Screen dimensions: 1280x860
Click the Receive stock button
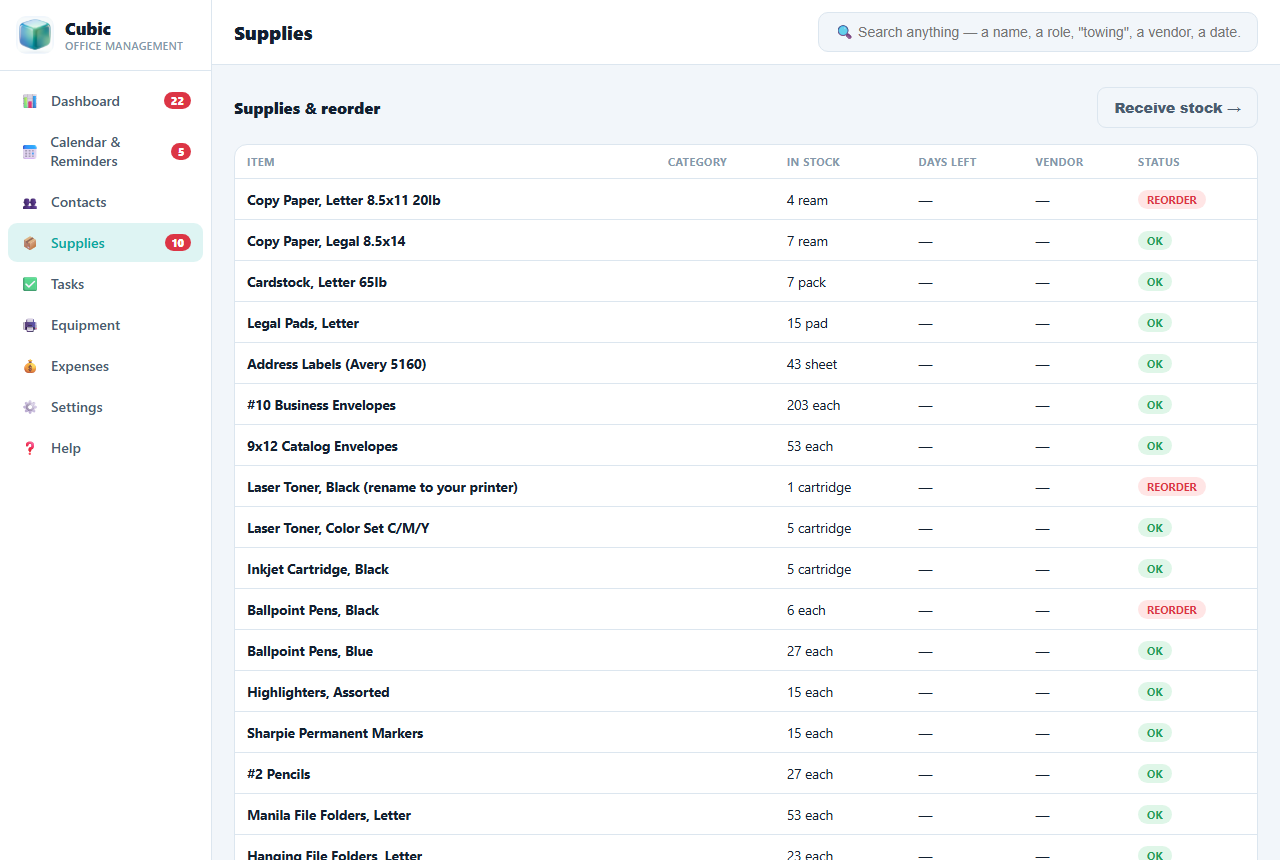coord(1177,108)
